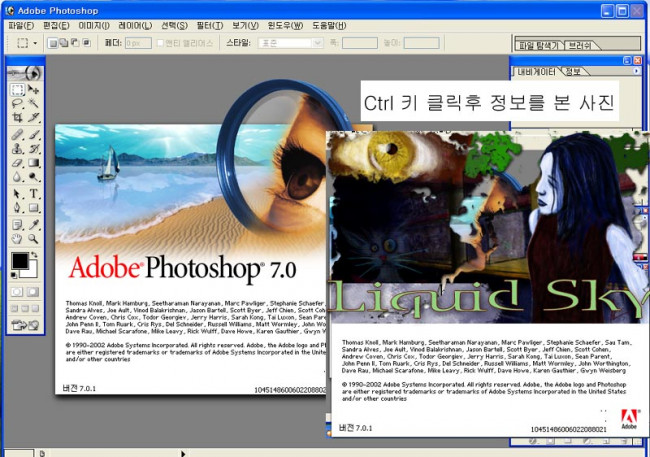Swap foreground and background colors
This screenshot has height=457, width=650.
tap(36, 256)
